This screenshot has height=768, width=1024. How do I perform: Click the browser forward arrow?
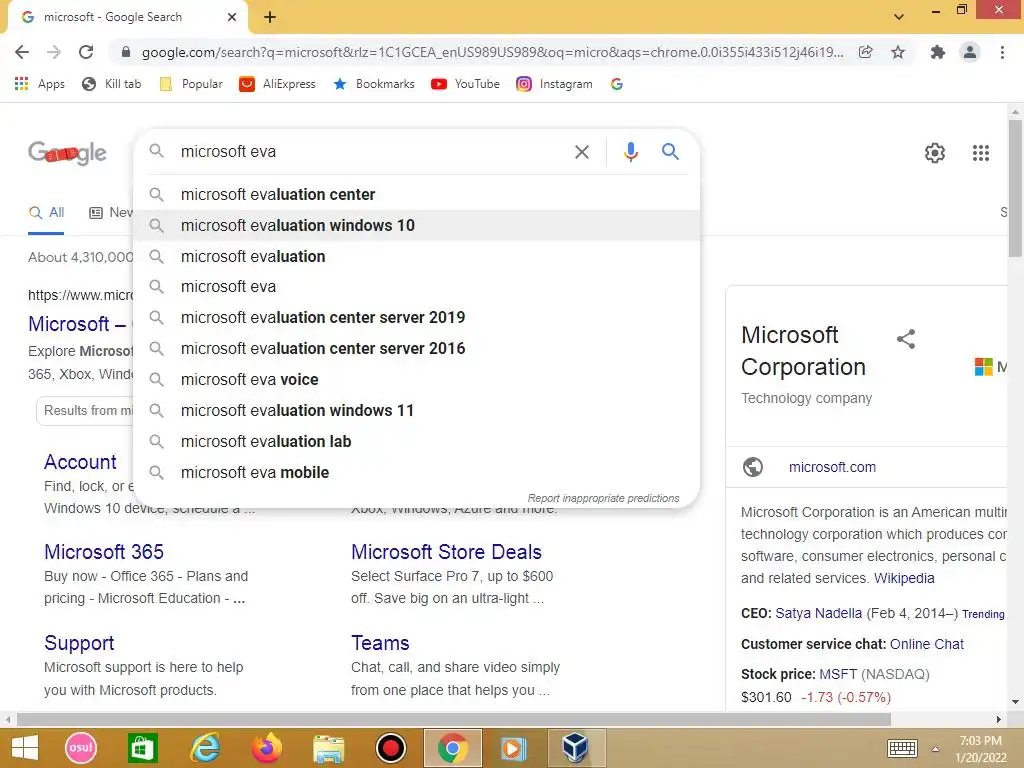(54, 52)
